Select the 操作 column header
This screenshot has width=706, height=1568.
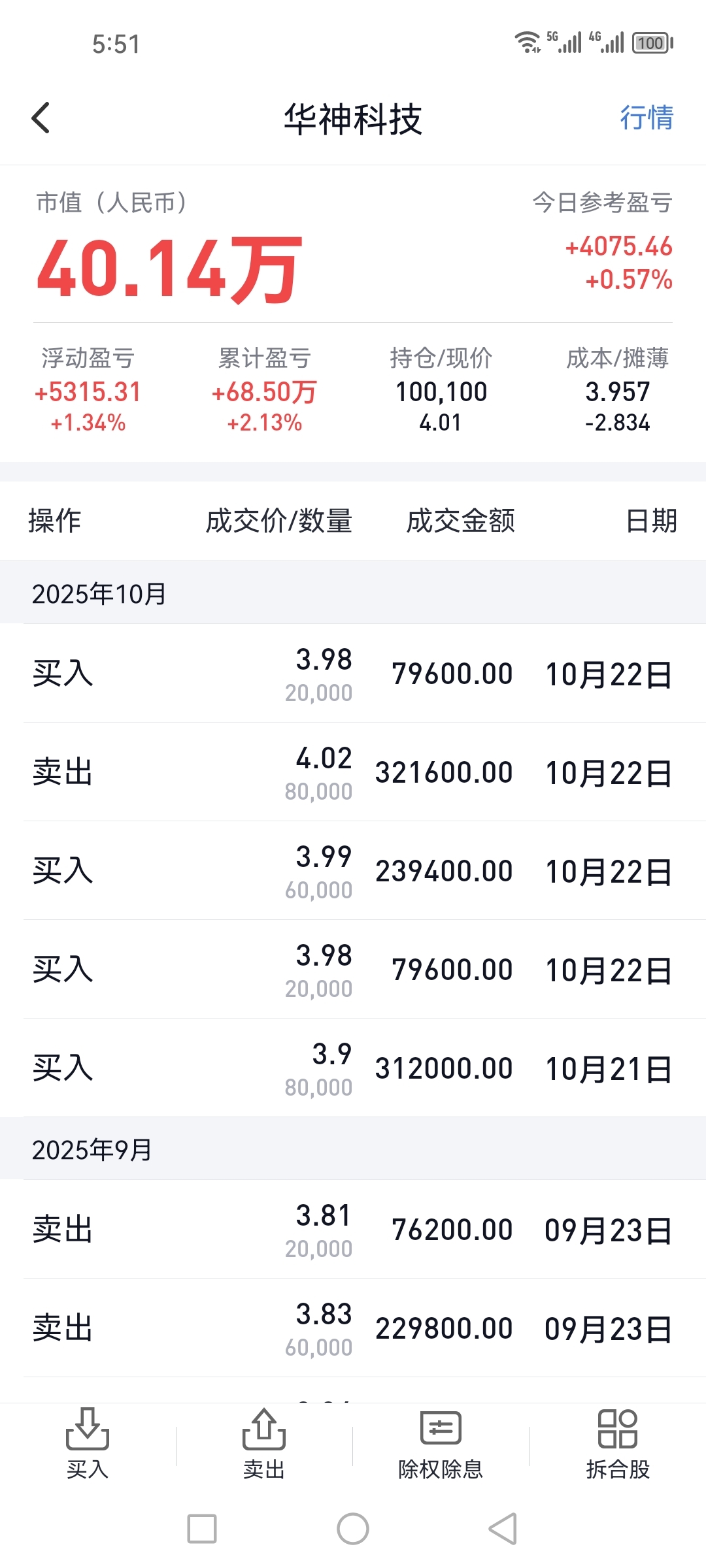tap(55, 521)
